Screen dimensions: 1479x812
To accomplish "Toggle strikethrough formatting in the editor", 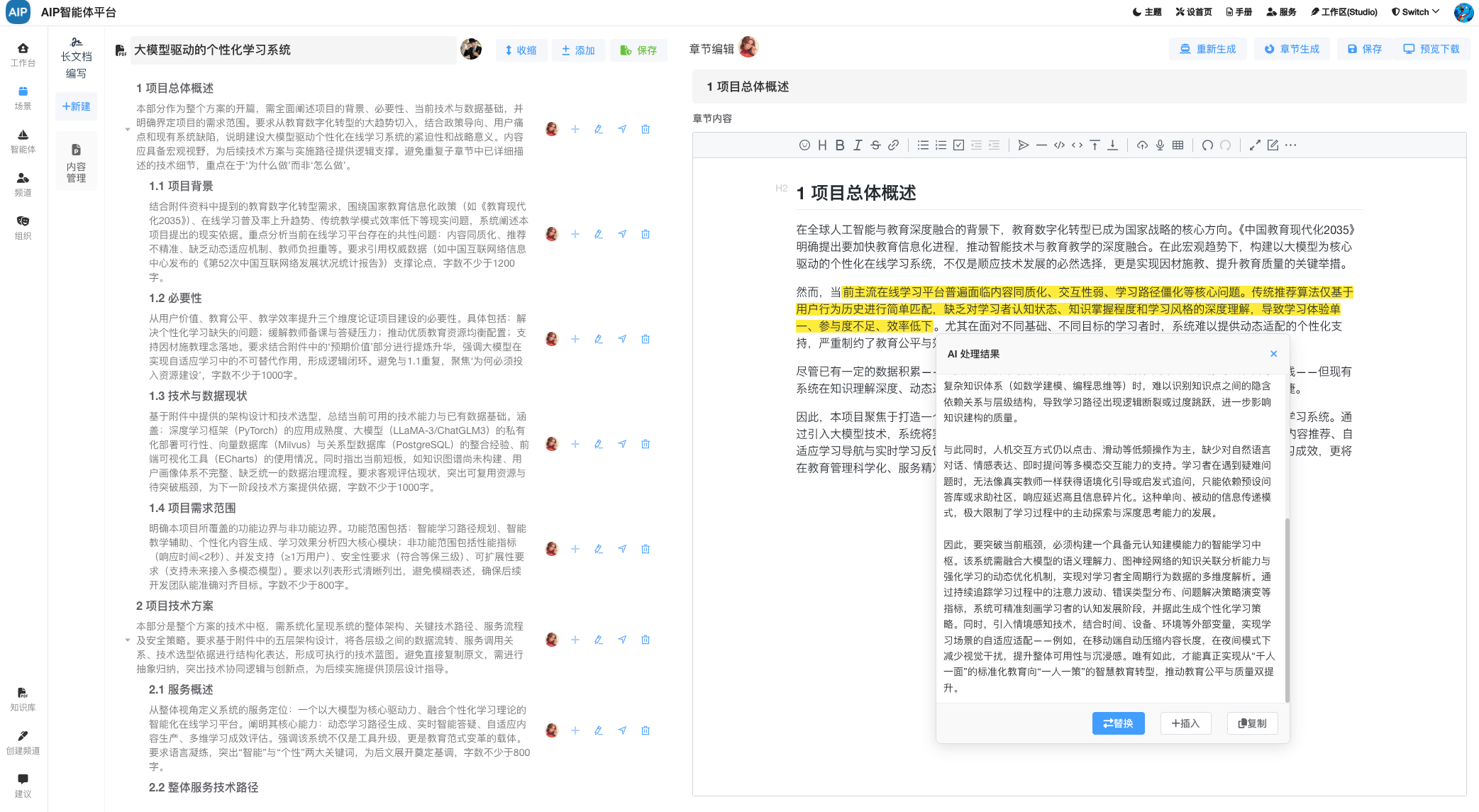I will [x=875, y=145].
